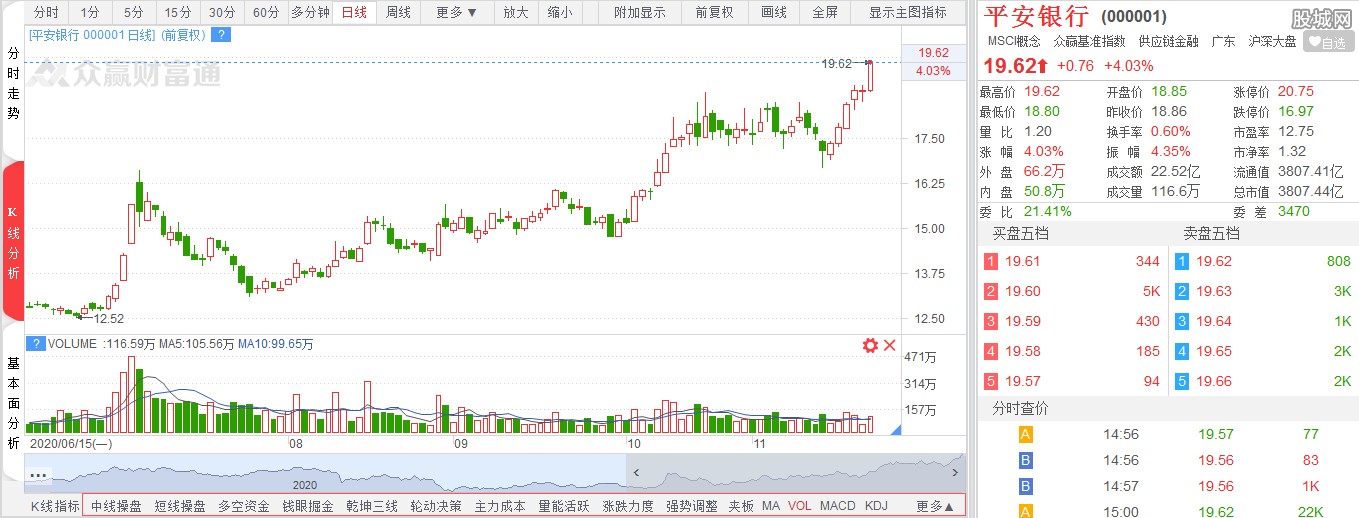This screenshot has height=518, width=1359.
Task: Select the MA indicator
Action: 771,506
